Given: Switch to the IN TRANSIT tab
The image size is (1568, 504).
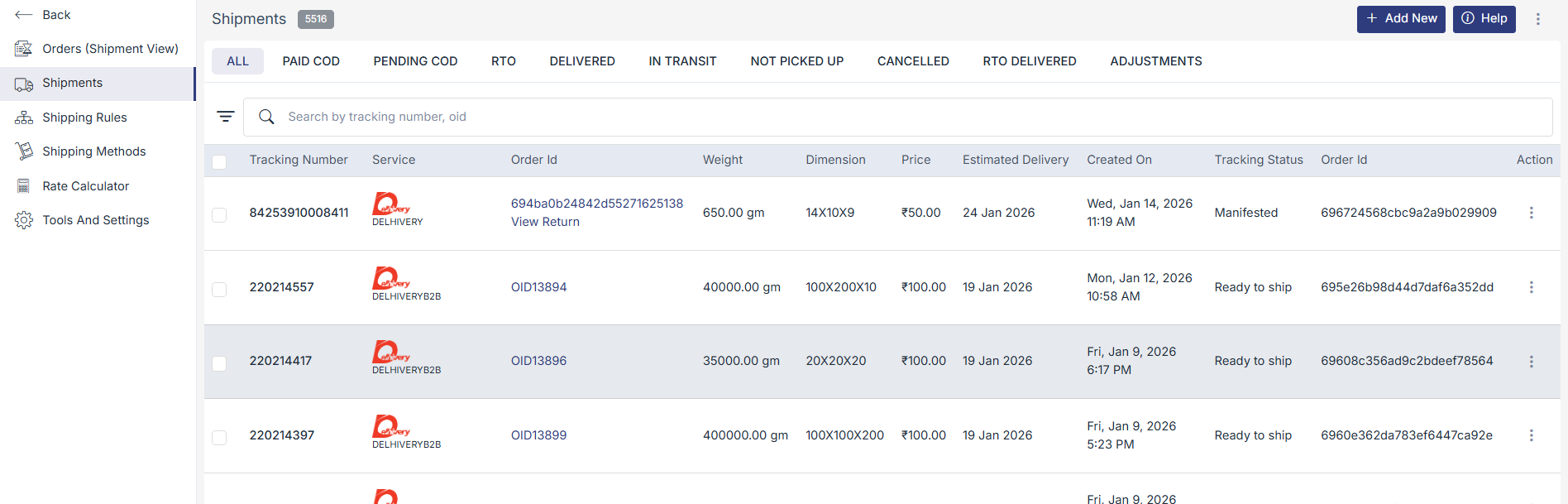Looking at the screenshot, I should [682, 61].
